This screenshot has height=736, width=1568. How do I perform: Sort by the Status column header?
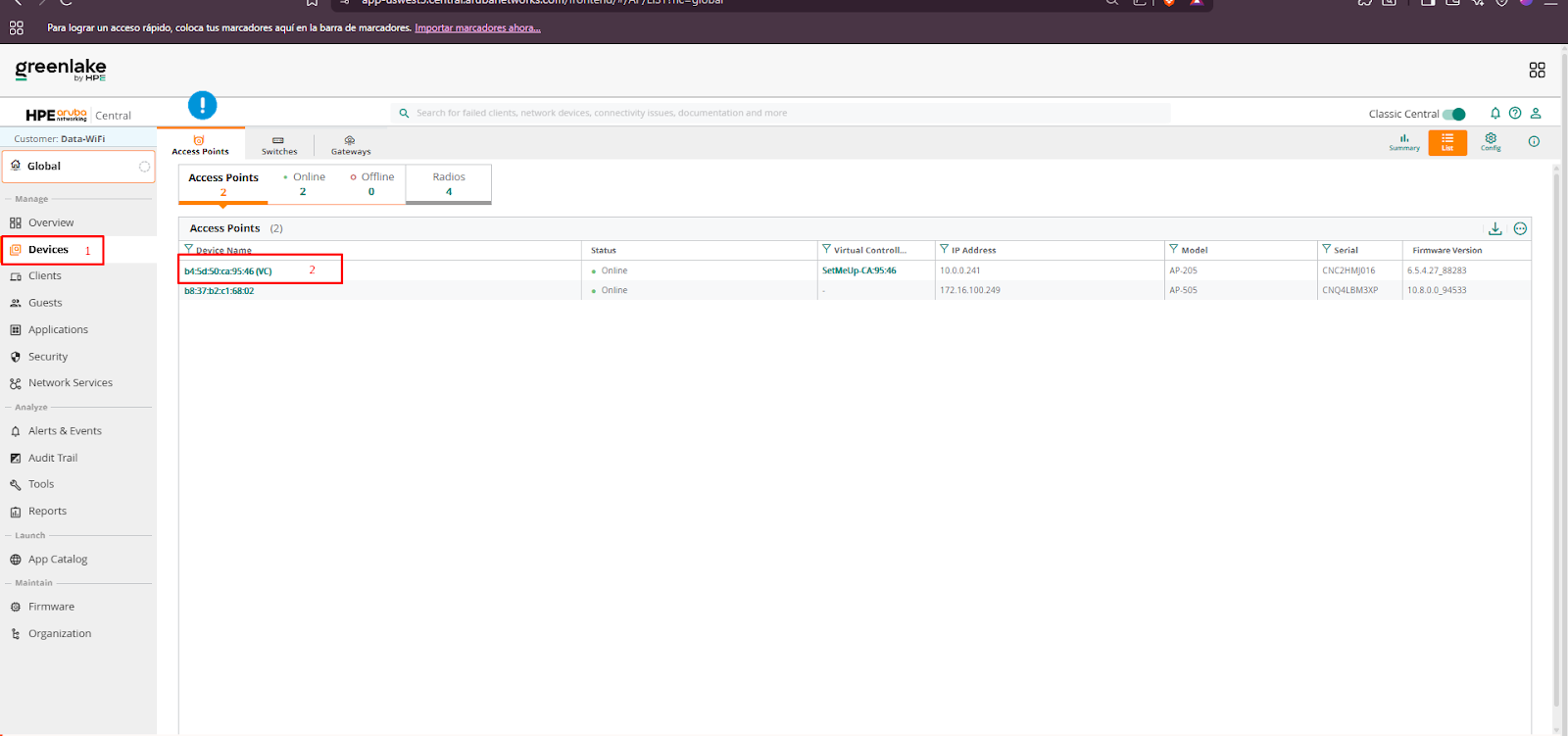point(604,250)
